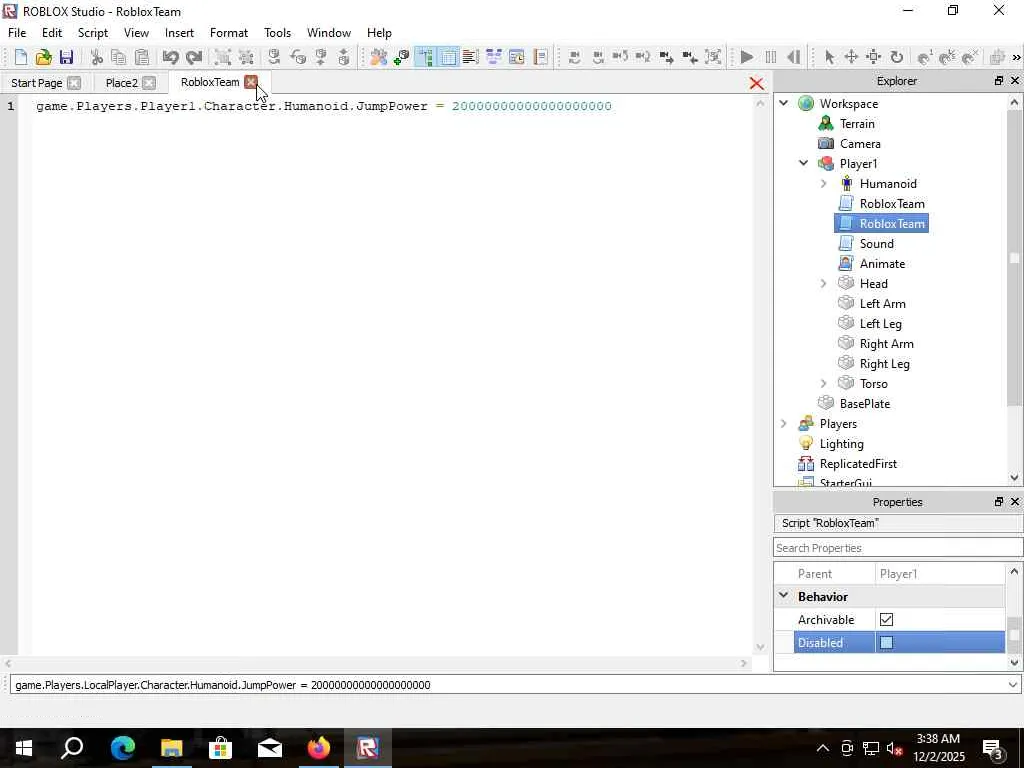This screenshot has height=768, width=1024.
Task: Toggle the Explorer panel toolbar icon
Action: pos(425,57)
